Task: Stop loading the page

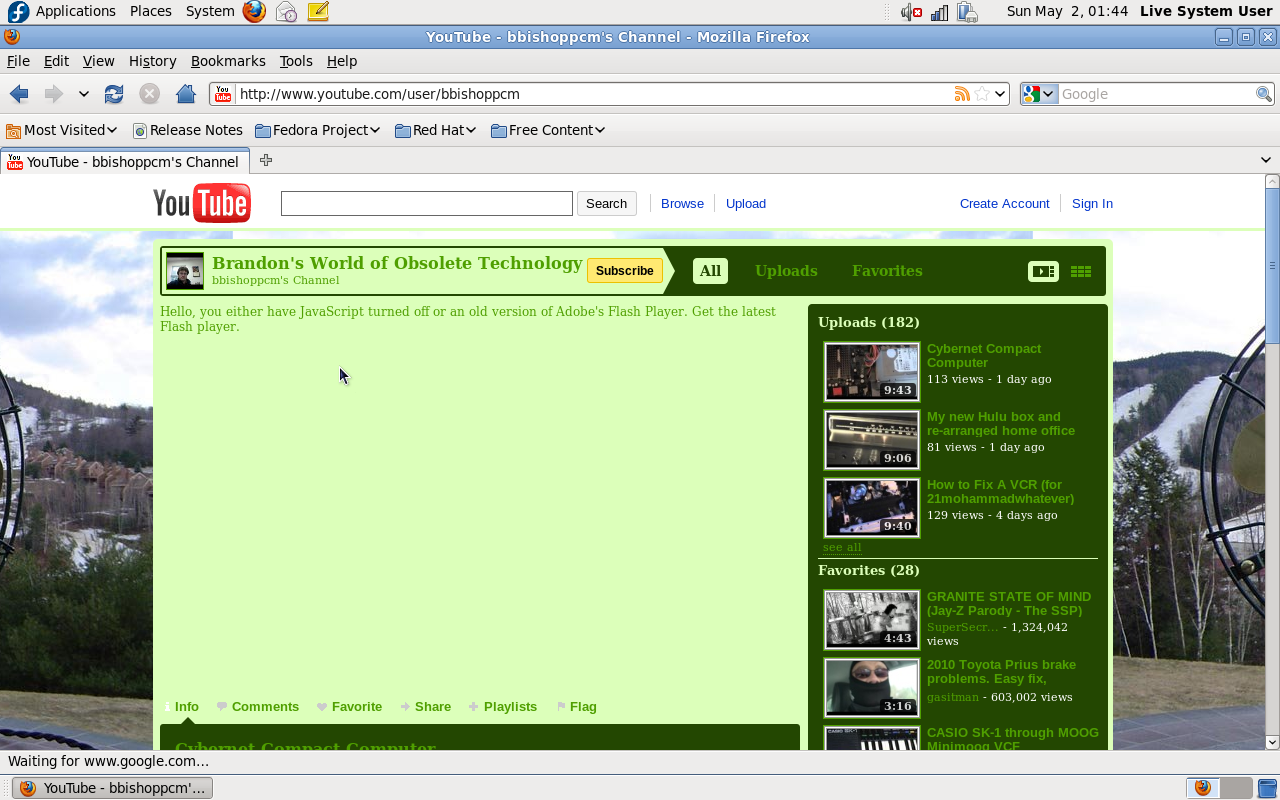Action: coord(149,94)
